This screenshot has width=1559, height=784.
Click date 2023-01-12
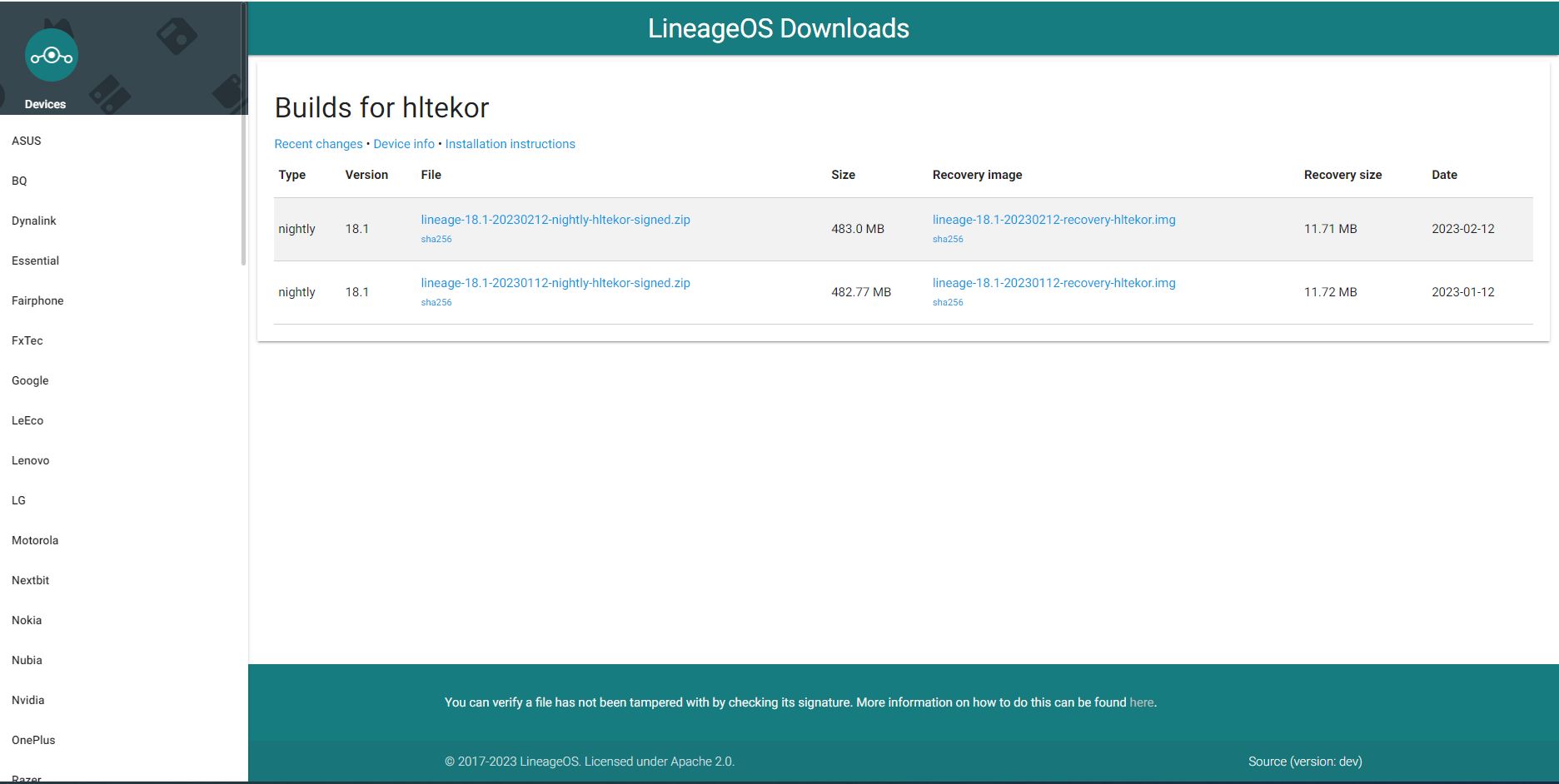pyautogui.click(x=1463, y=292)
